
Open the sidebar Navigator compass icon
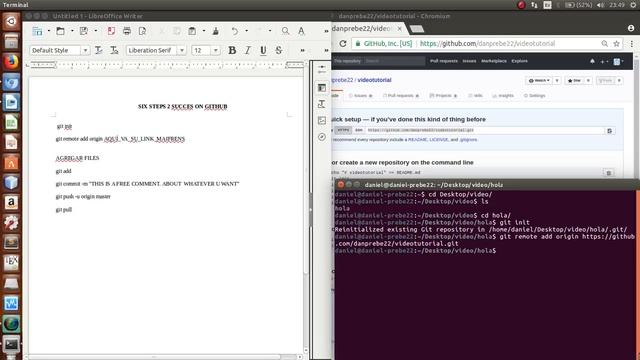pos(322,137)
